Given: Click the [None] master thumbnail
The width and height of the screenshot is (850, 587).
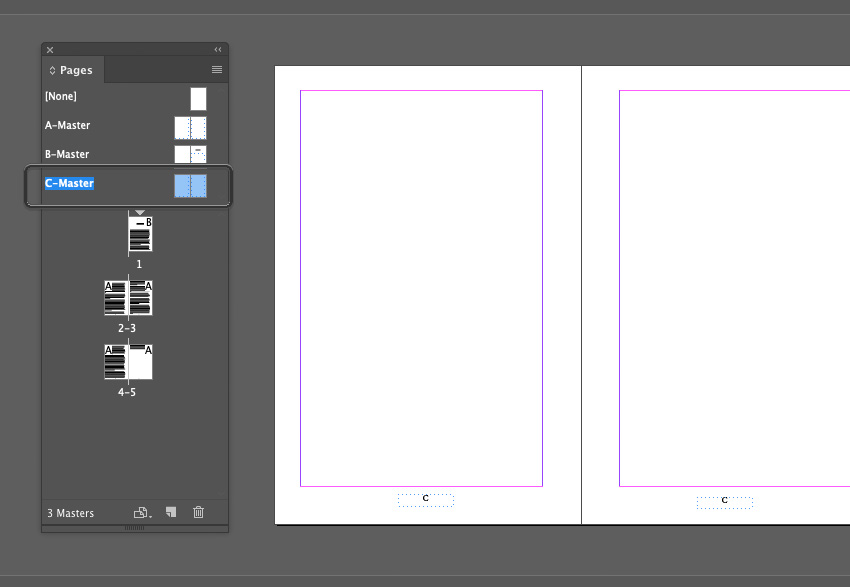Looking at the screenshot, I should coord(197,98).
